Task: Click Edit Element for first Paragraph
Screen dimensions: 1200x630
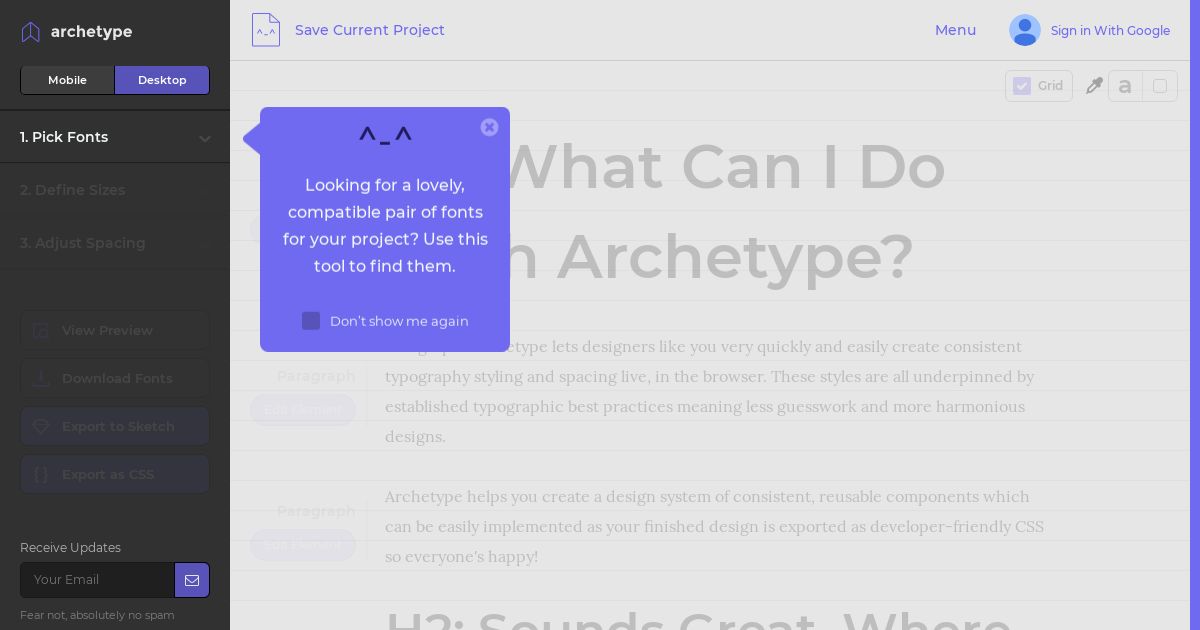Action: click(303, 410)
